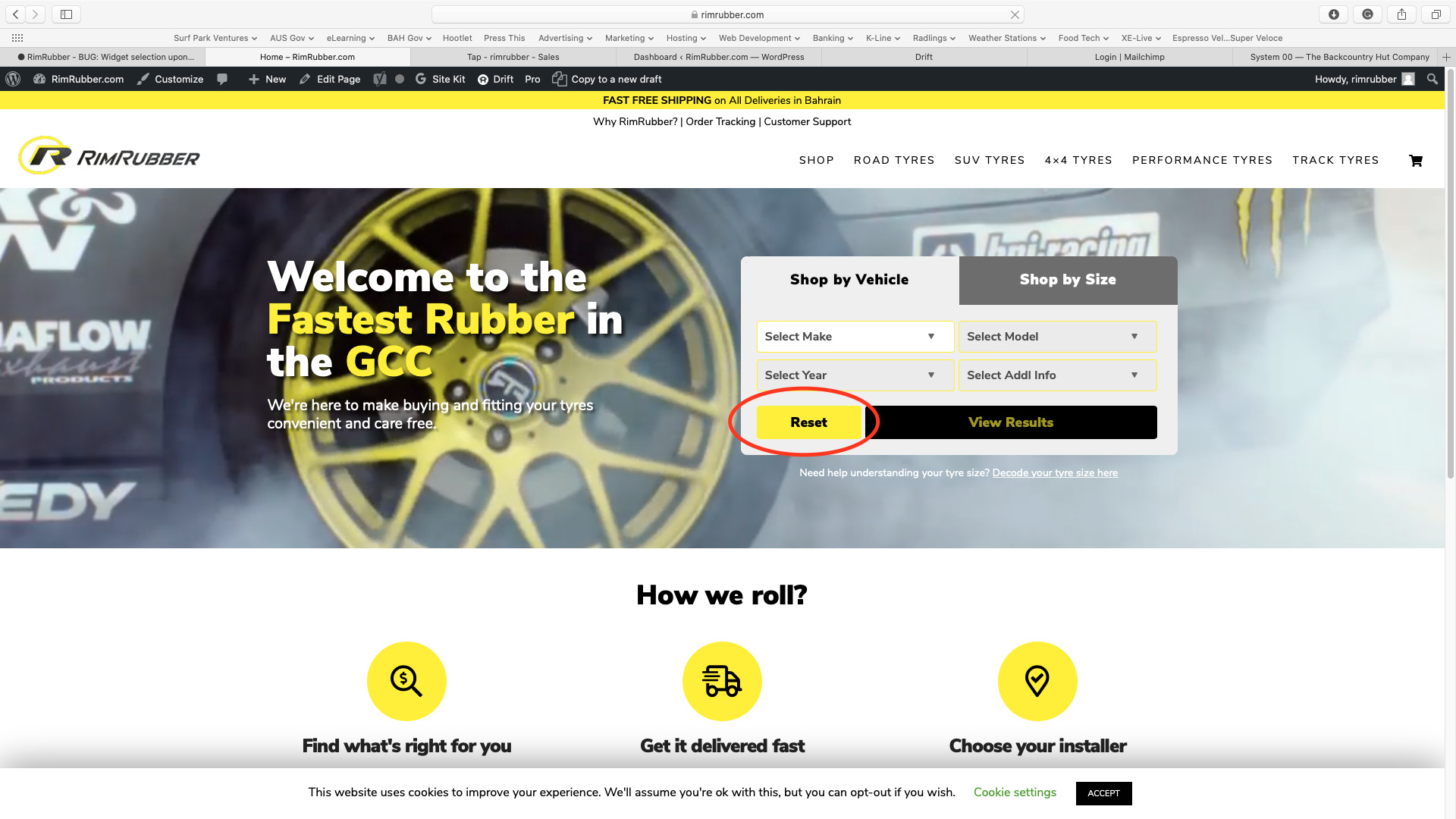
Task: Open the Yoast SEO admin icon
Action: (x=380, y=79)
